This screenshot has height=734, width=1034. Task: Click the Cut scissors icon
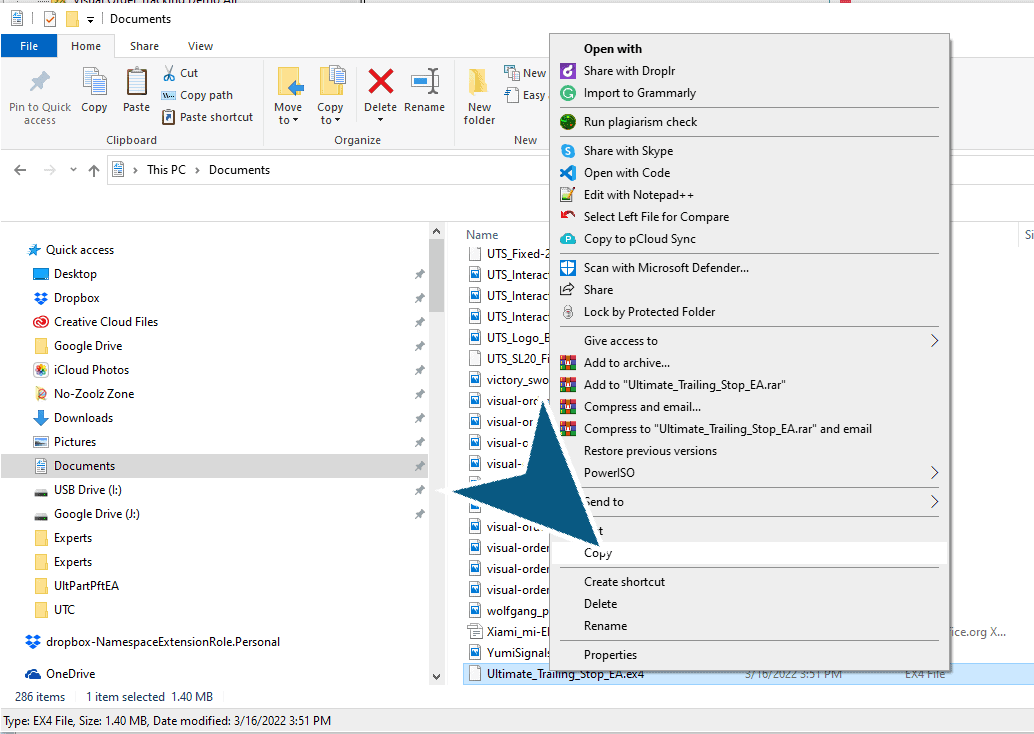tap(169, 73)
